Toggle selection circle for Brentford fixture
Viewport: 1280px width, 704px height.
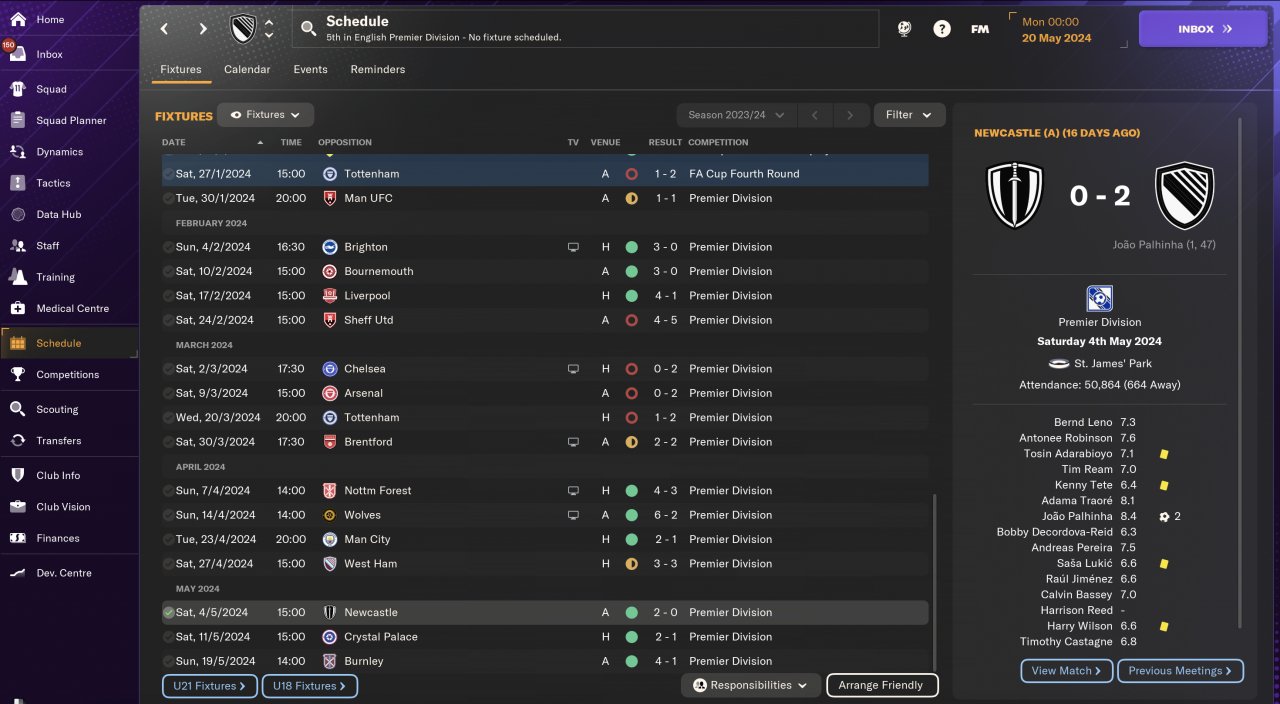pos(168,442)
